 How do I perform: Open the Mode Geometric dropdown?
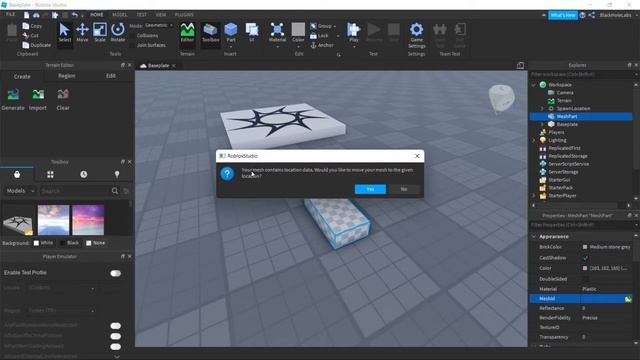click(x=158, y=25)
